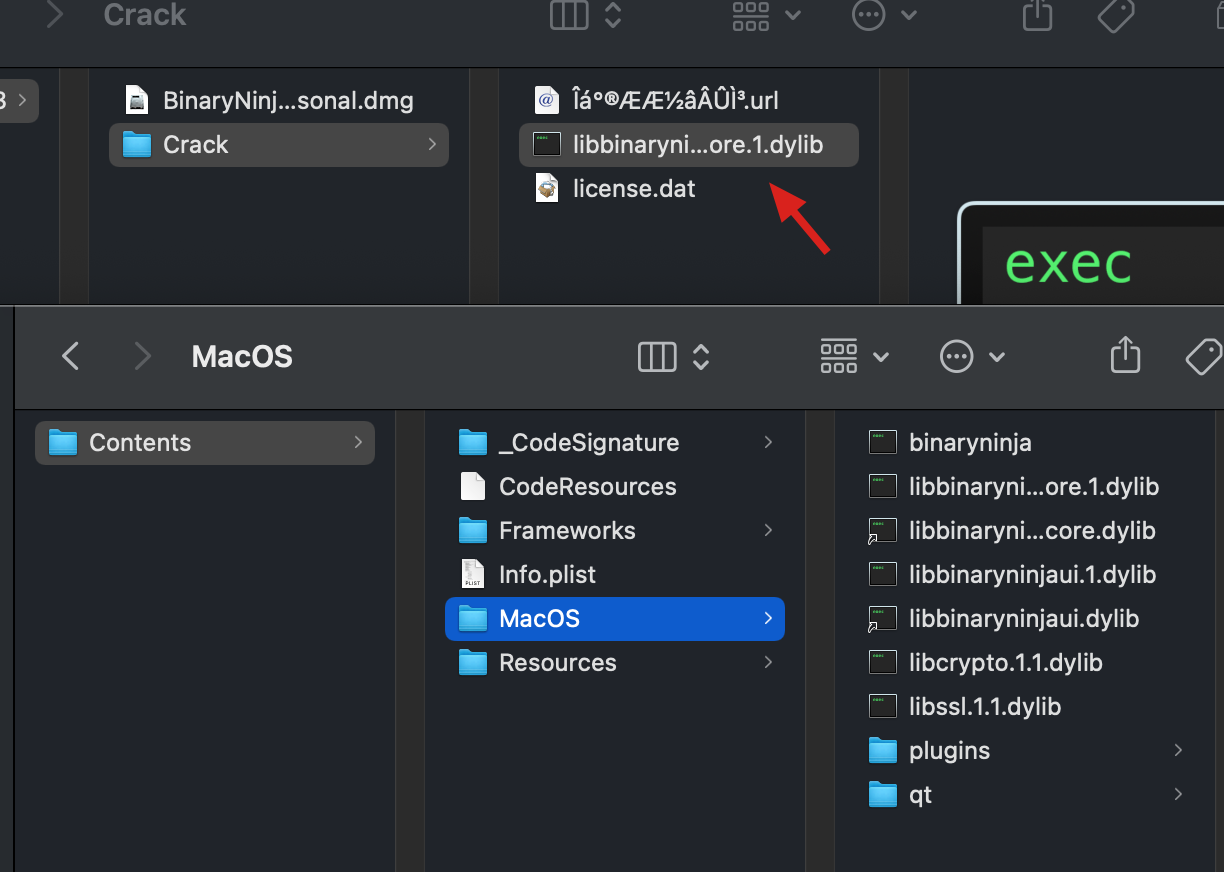This screenshot has width=1224, height=872.
Task: Select the Crack folder icon
Action: click(136, 144)
